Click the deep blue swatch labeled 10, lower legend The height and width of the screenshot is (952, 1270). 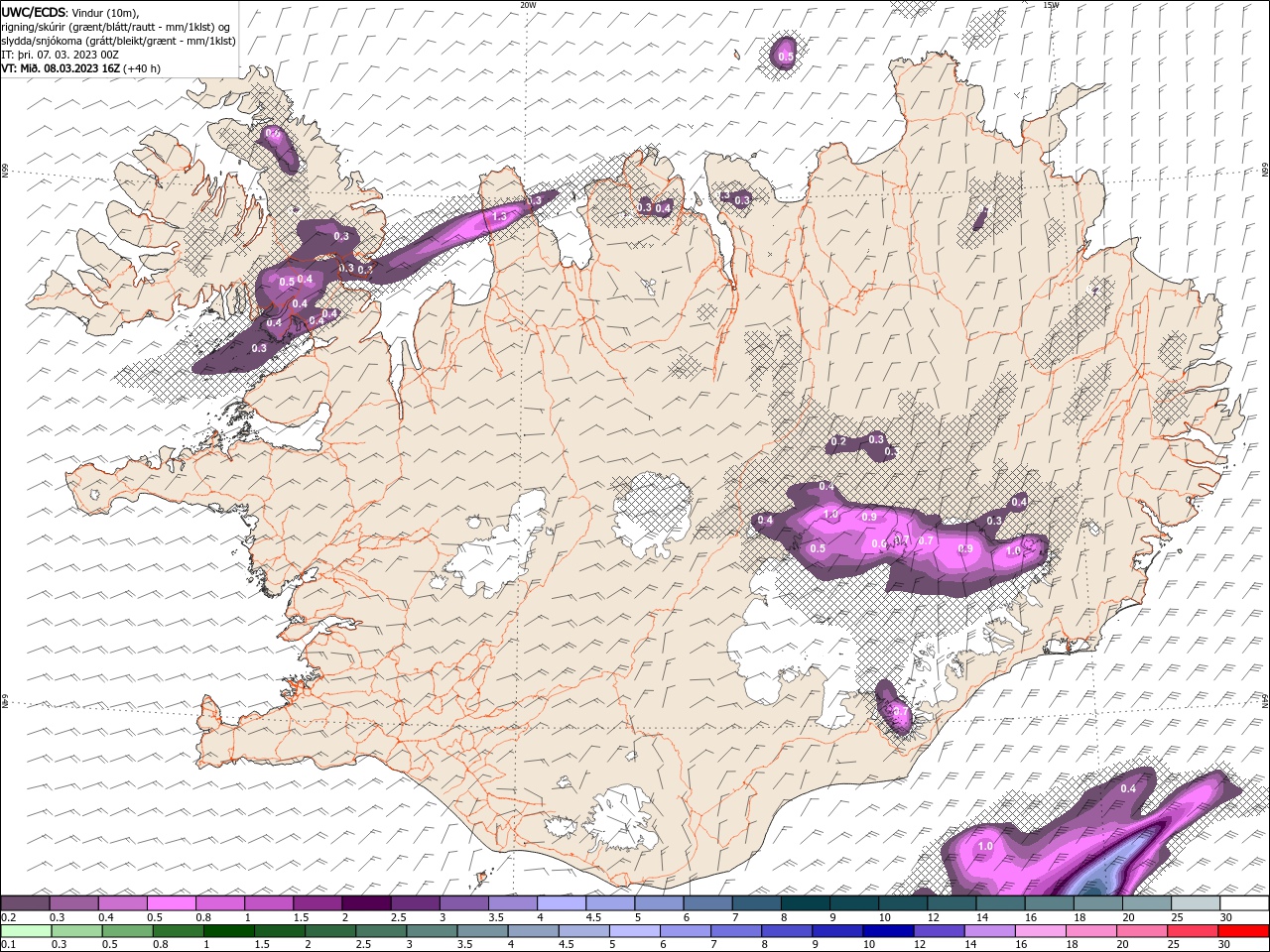(887, 931)
